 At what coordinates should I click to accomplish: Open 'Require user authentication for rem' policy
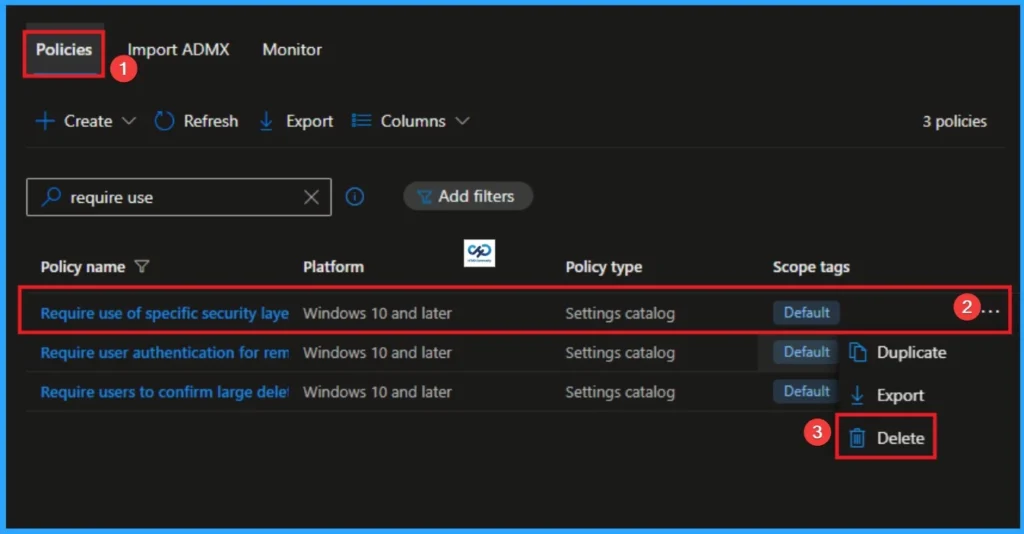tap(165, 353)
